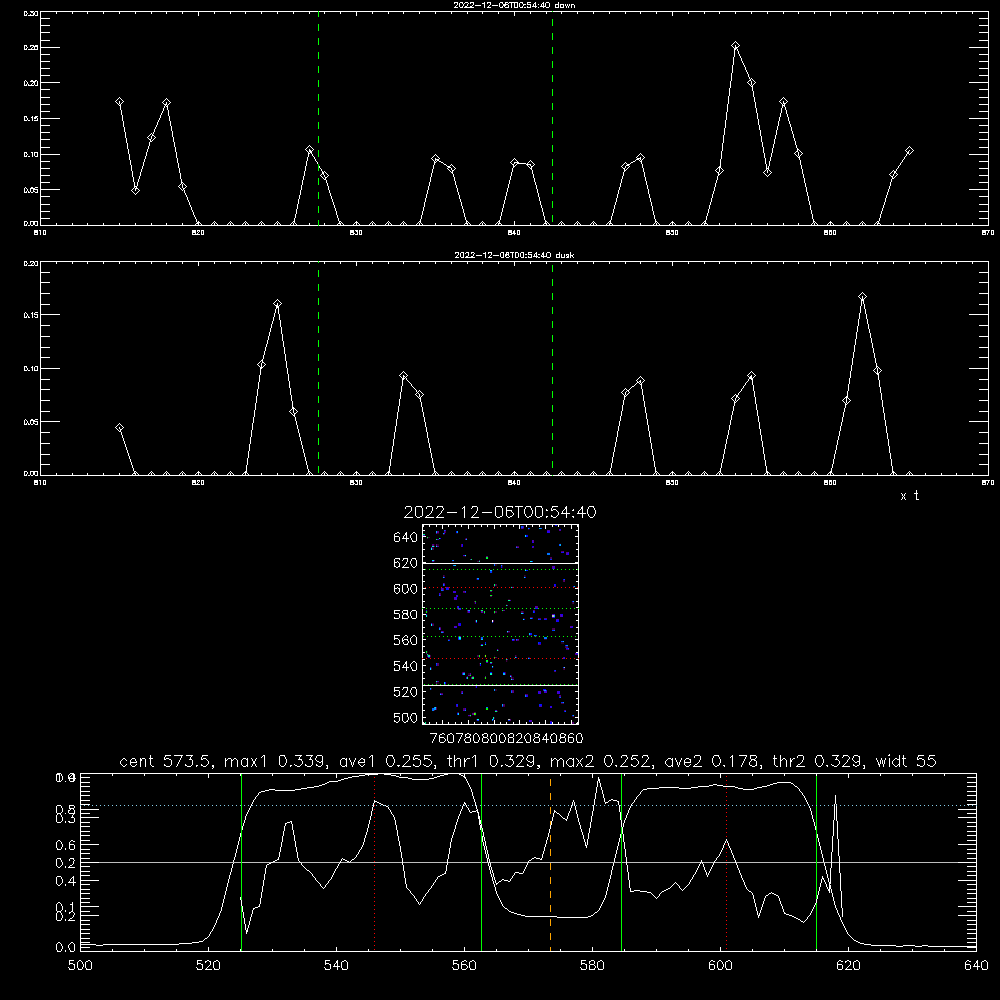Click the tallest peak marker near 862 in dusk plot

(x=862, y=297)
